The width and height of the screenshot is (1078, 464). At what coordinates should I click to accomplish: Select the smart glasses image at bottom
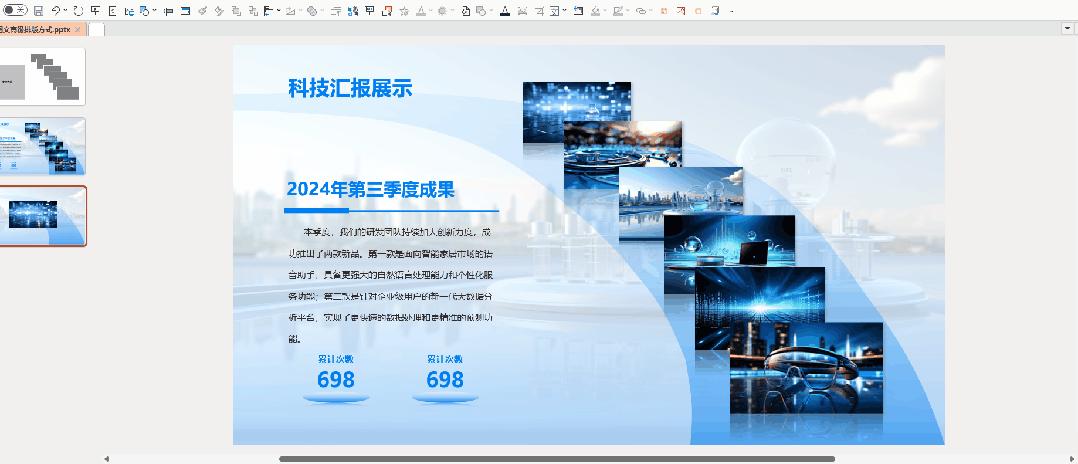coord(806,368)
